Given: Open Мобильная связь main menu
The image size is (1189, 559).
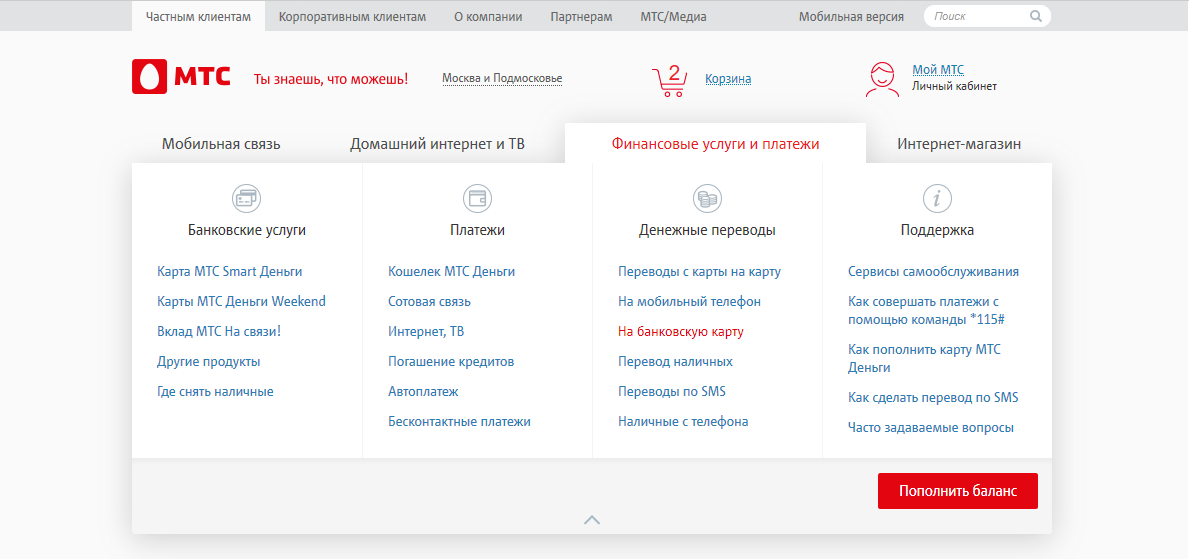Looking at the screenshot, I should tap(221, 144).
